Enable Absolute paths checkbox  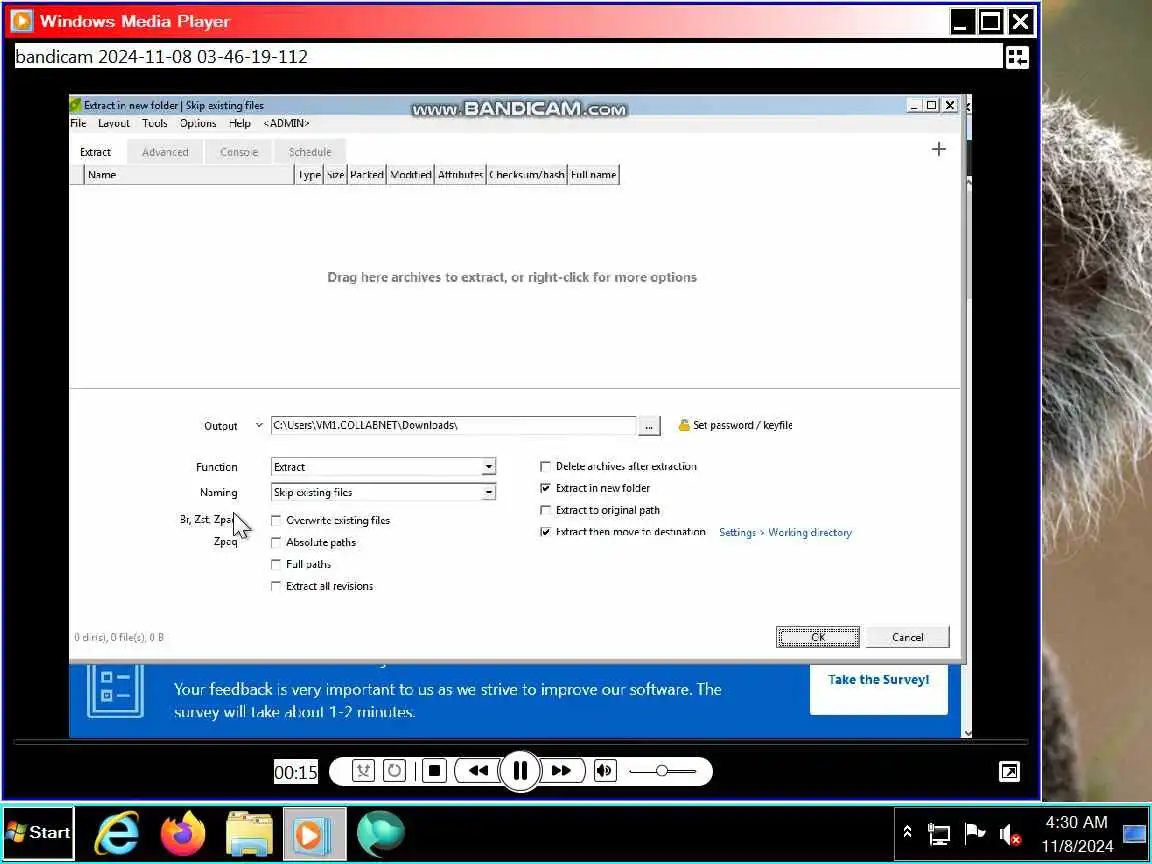point(276,542)
